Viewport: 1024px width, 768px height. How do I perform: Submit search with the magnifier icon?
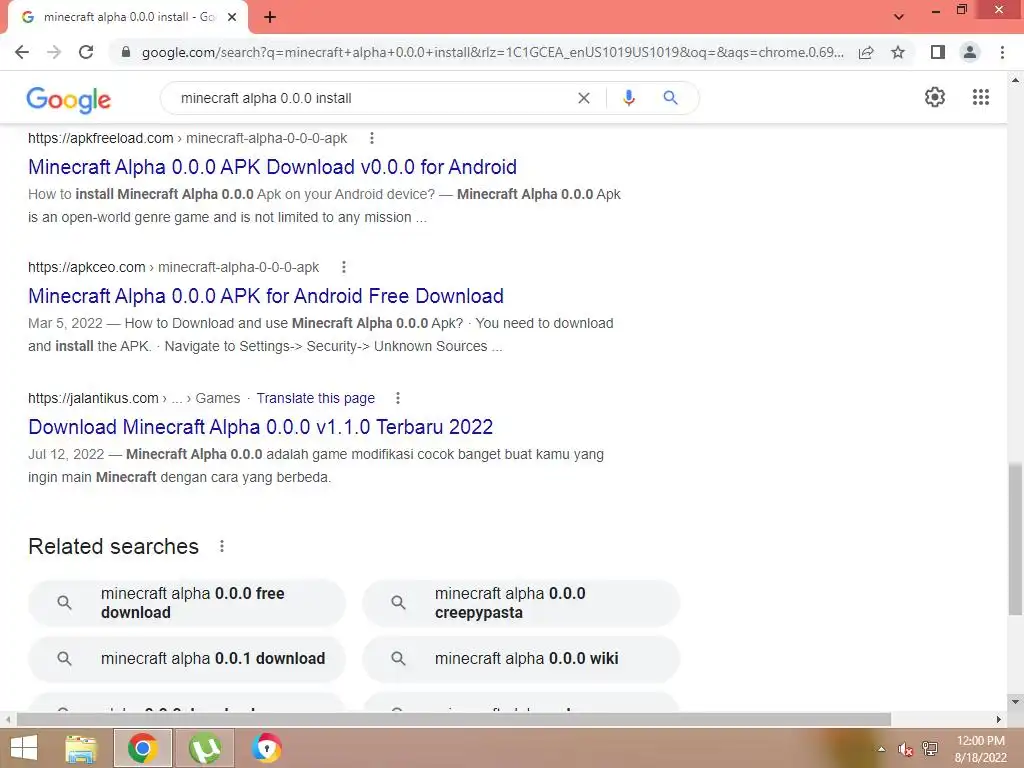click(670, 98)
